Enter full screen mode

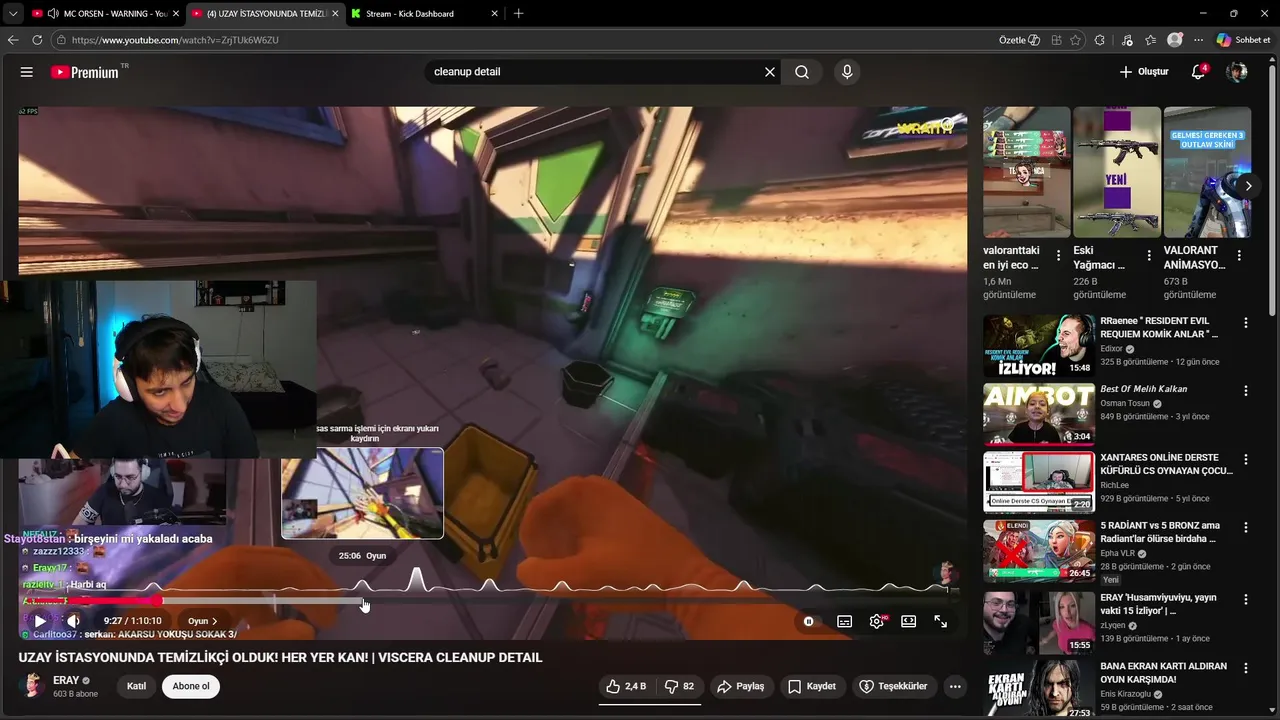tap(941, 621)
